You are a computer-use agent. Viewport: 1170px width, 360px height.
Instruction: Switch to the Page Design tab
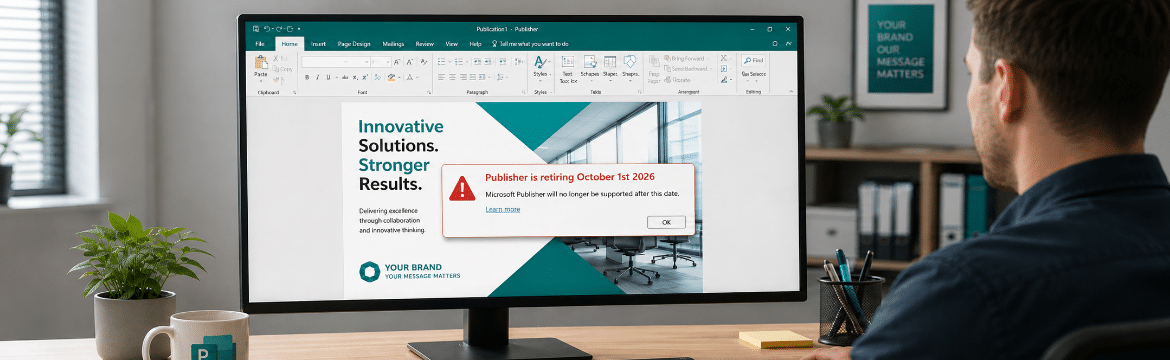[354, 44]
